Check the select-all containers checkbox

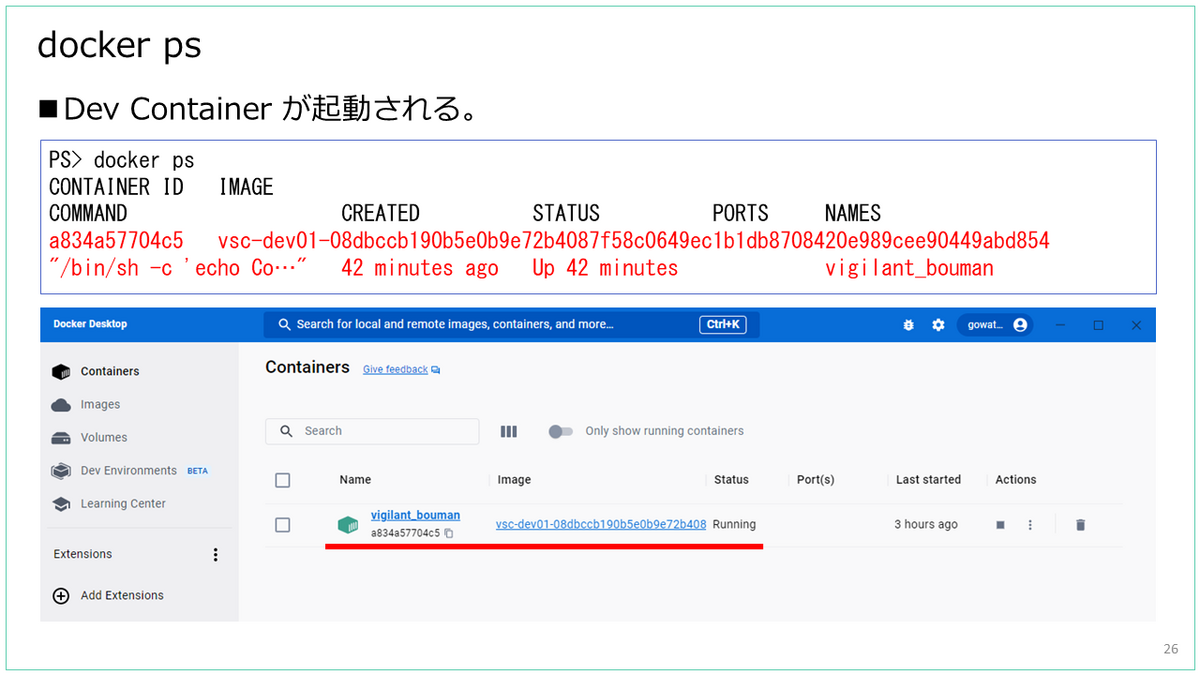coord(282,480)
